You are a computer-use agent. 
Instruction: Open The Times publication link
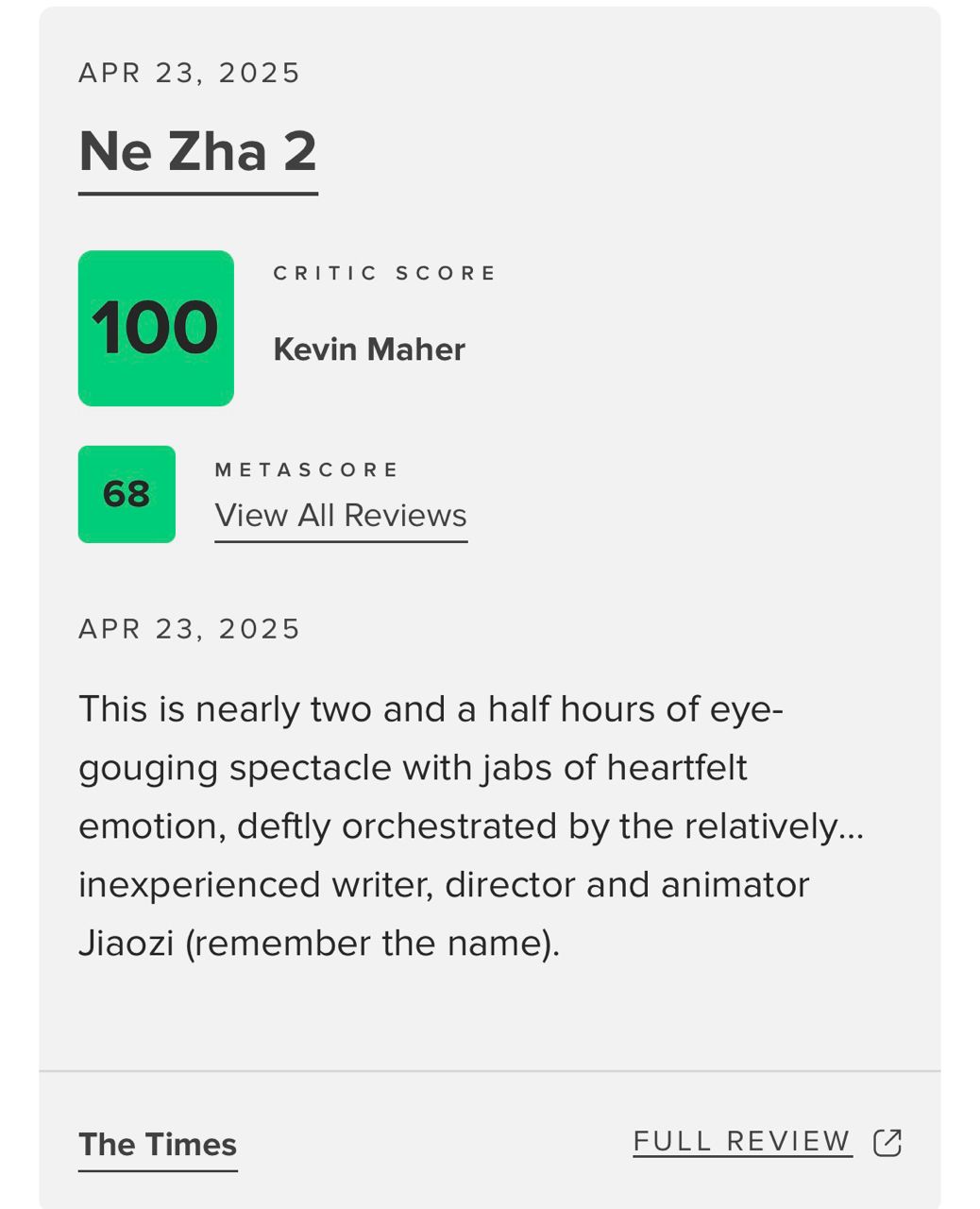(158, 1145)
